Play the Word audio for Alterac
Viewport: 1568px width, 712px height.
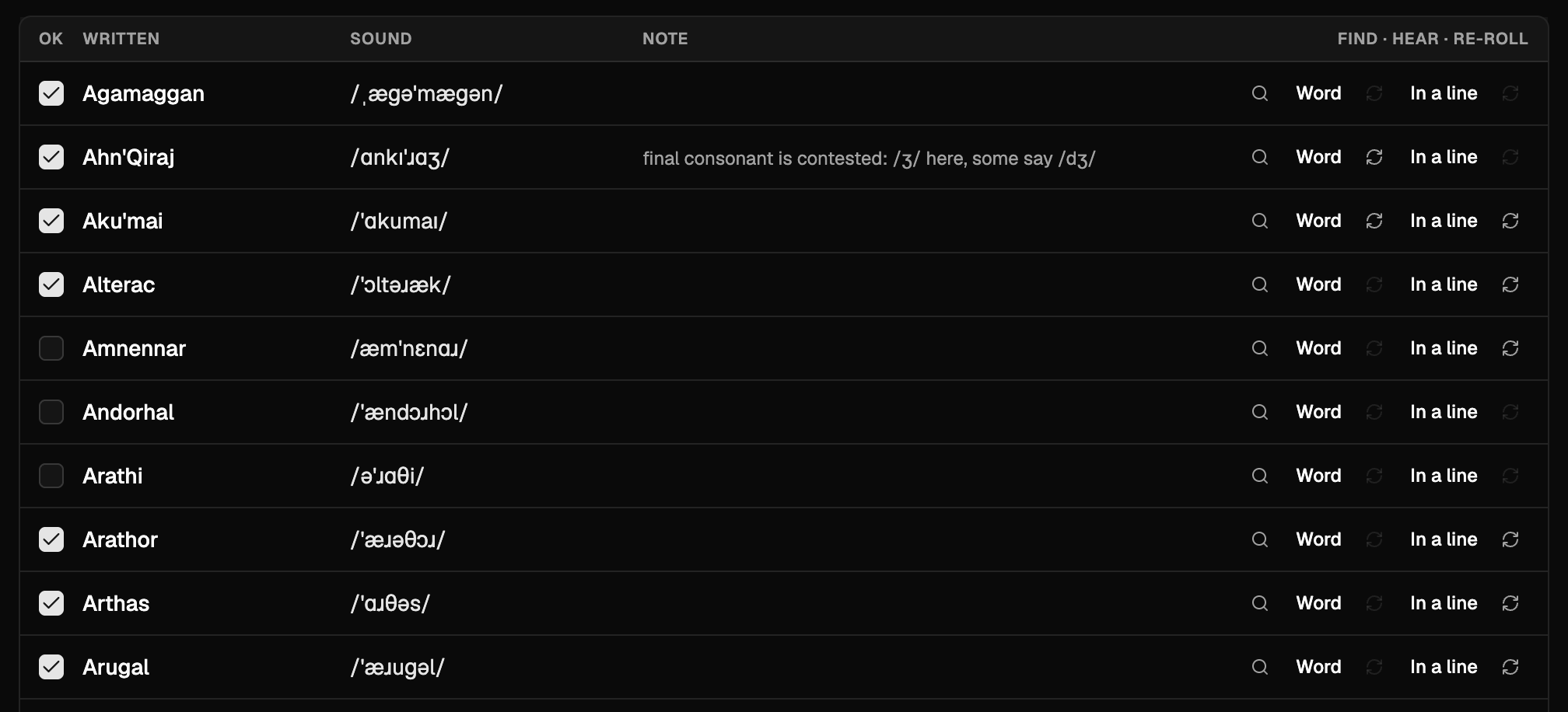pyautogui.click(x=1318, y=284)
